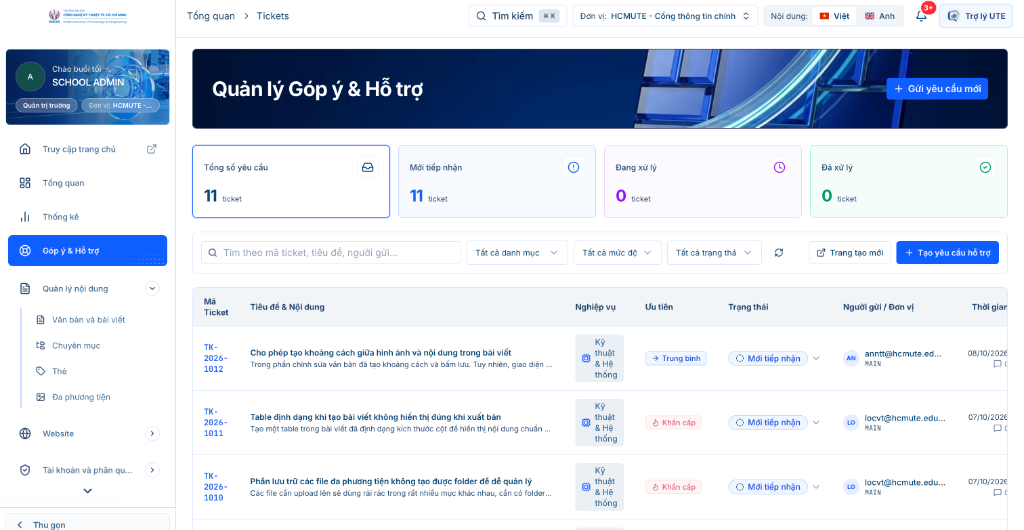Click the chip icon in TK-2026-1010 Nghiệp vụ tag
This screenshot has width=1024, height=530.
(586, 487)
